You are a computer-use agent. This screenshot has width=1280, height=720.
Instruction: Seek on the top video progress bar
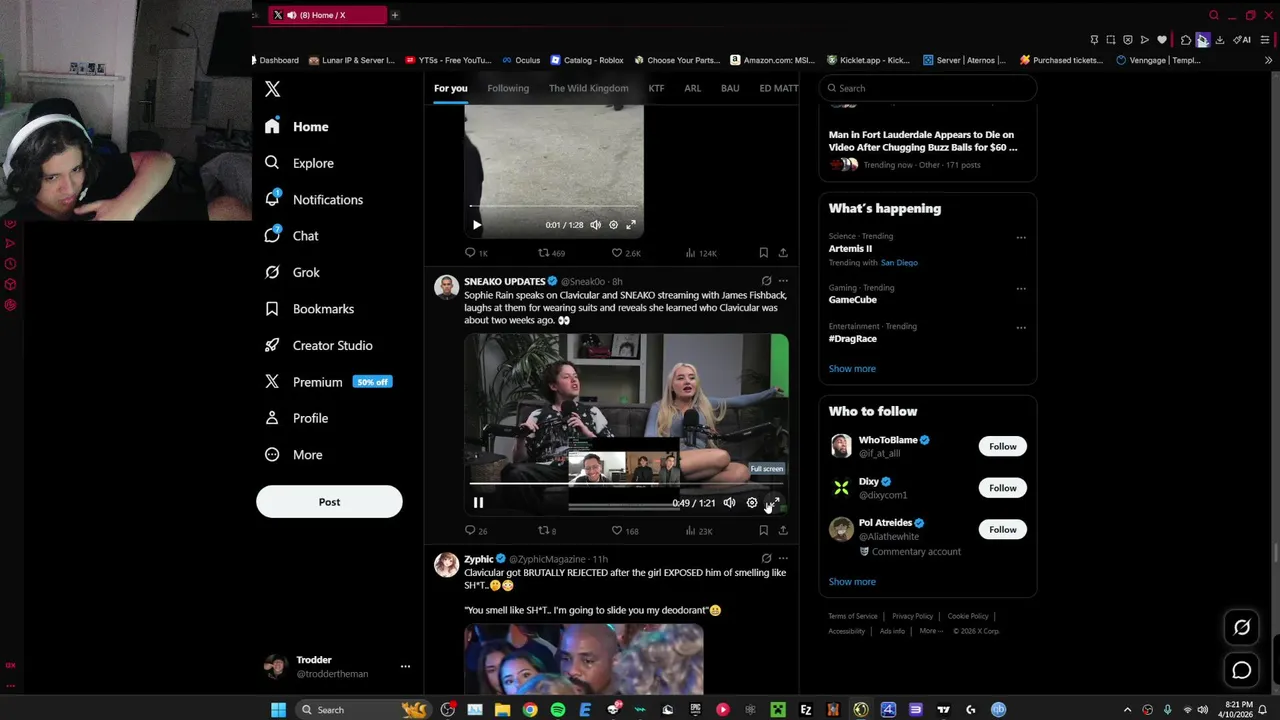[553, 207]
